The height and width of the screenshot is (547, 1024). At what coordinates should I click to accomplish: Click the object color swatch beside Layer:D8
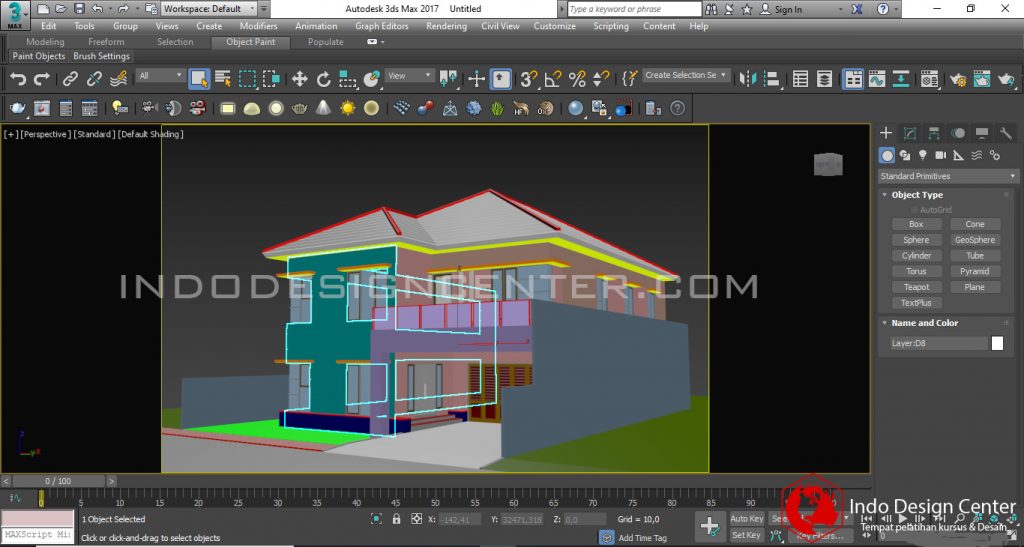click(x=997, y=343)
